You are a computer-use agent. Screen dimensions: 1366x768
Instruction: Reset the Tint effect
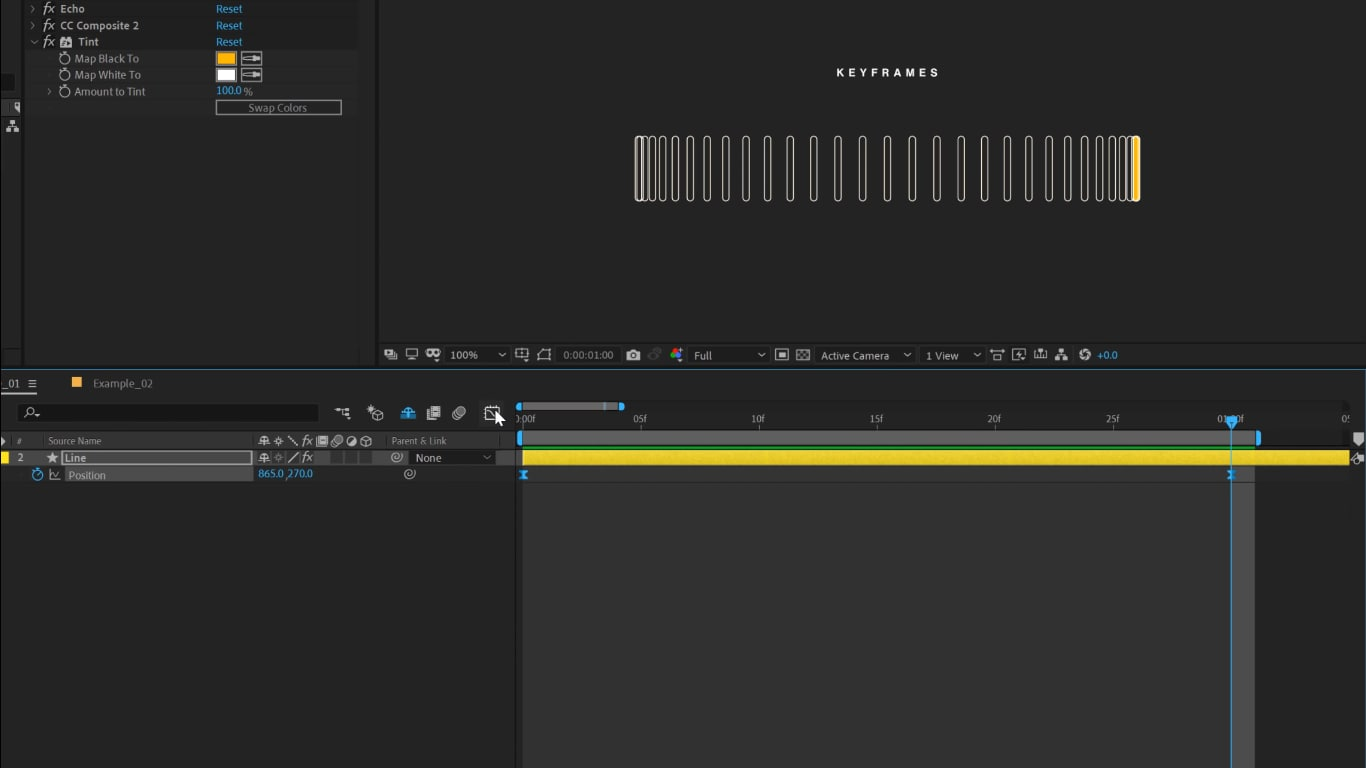click(x=229, y=41)
